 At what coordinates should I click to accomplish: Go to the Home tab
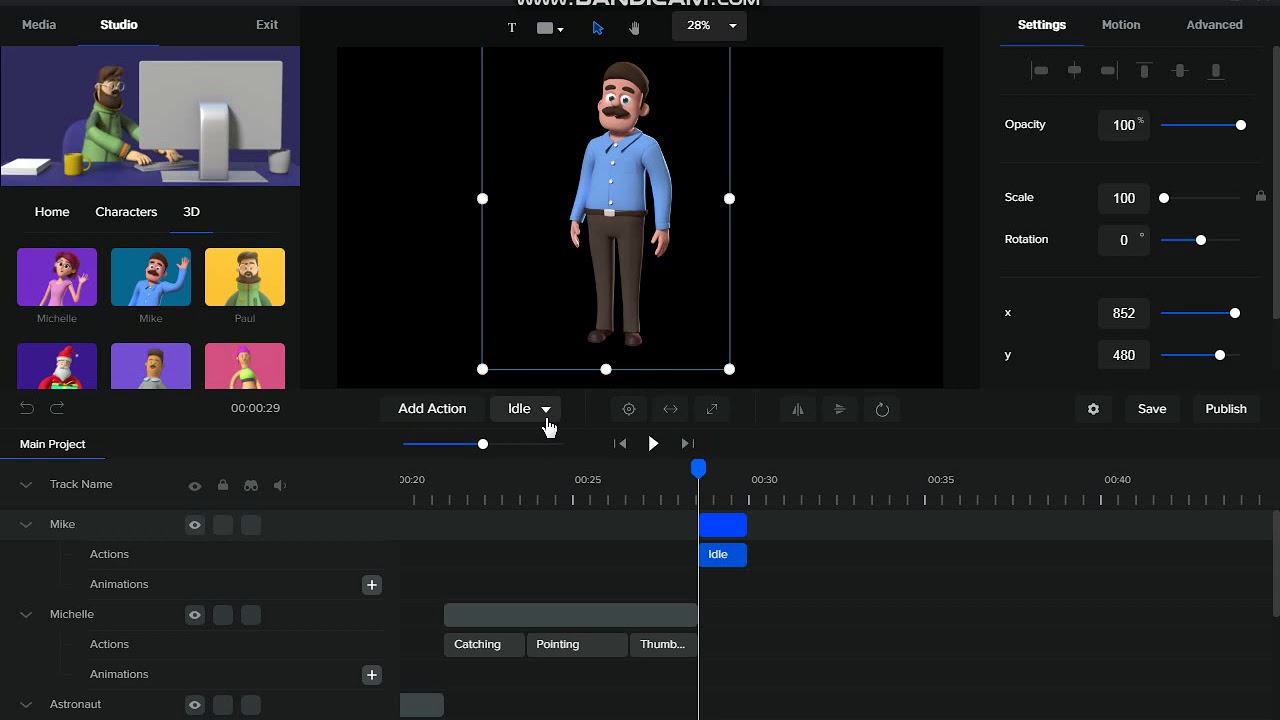click(52, 212)
